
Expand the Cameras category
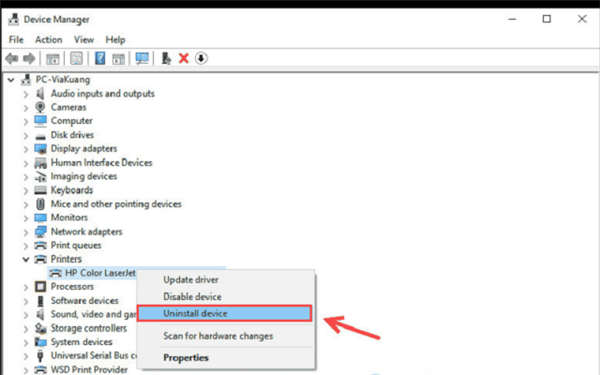point(26,108)
